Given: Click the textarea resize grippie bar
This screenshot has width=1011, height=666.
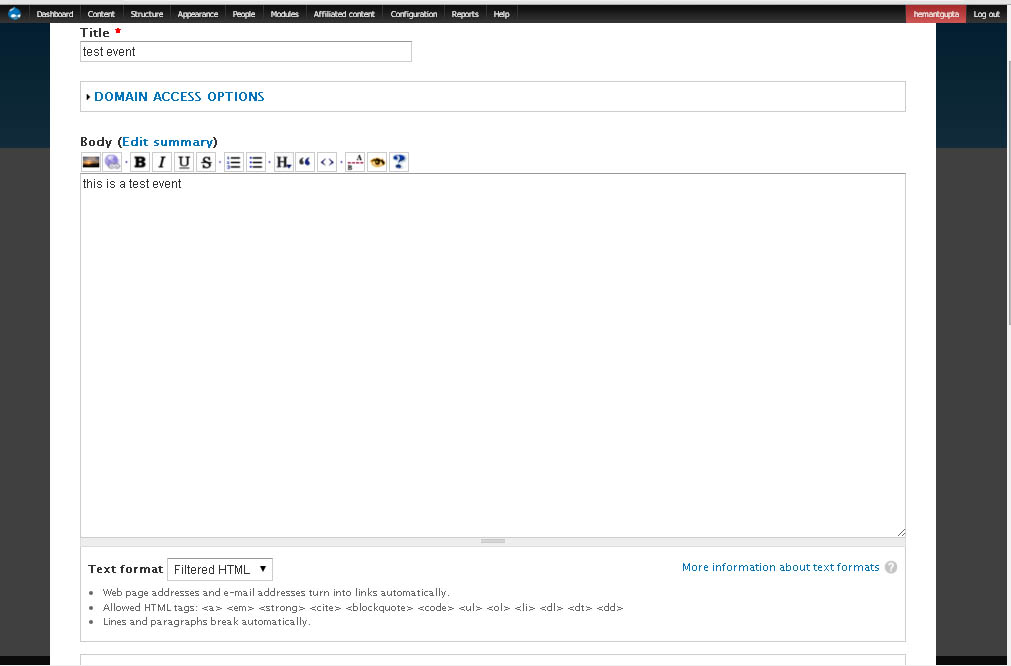Looking at the screenshot, I should coord(493,541).
